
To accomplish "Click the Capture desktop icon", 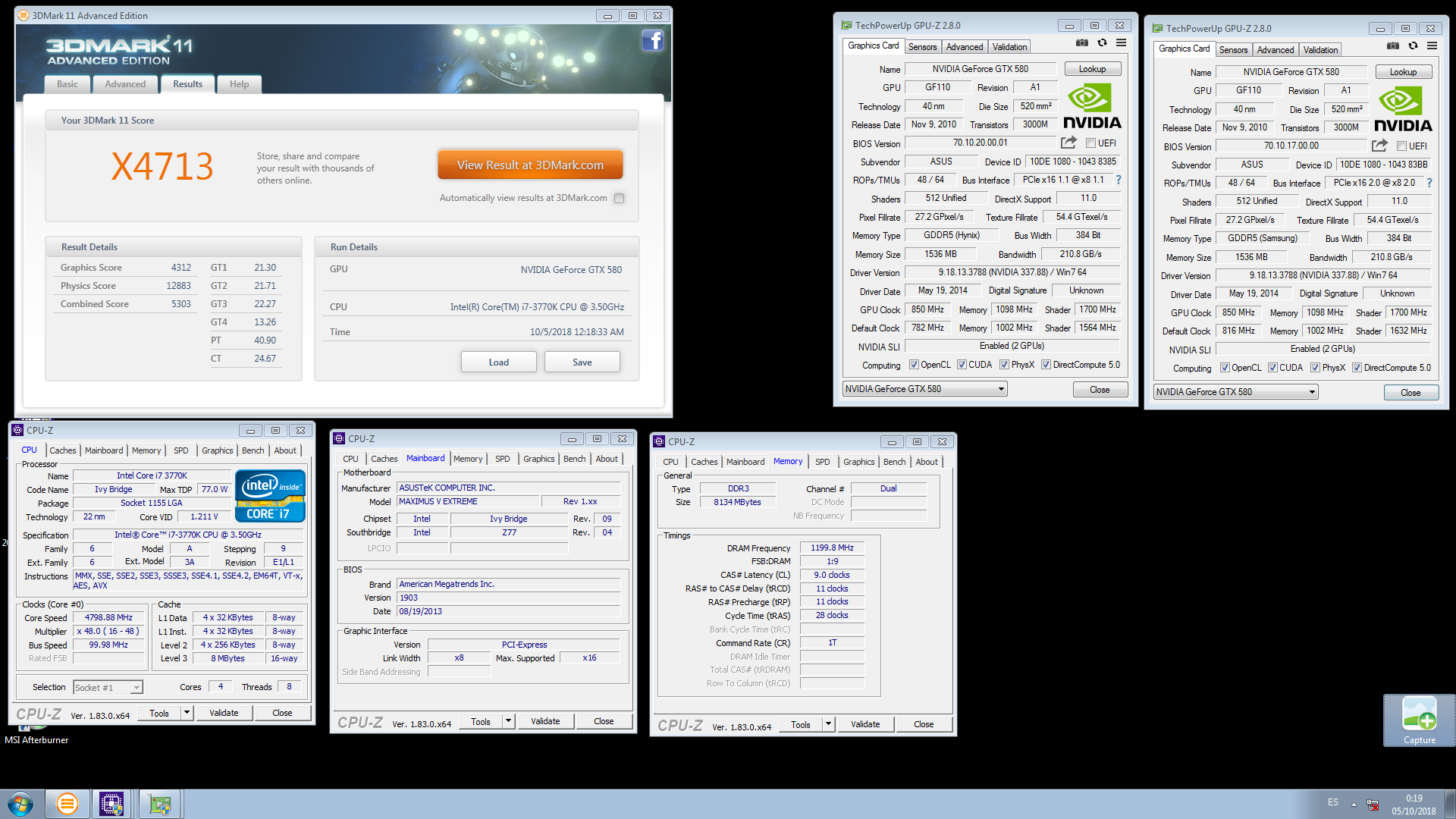I will (1419, 720).
